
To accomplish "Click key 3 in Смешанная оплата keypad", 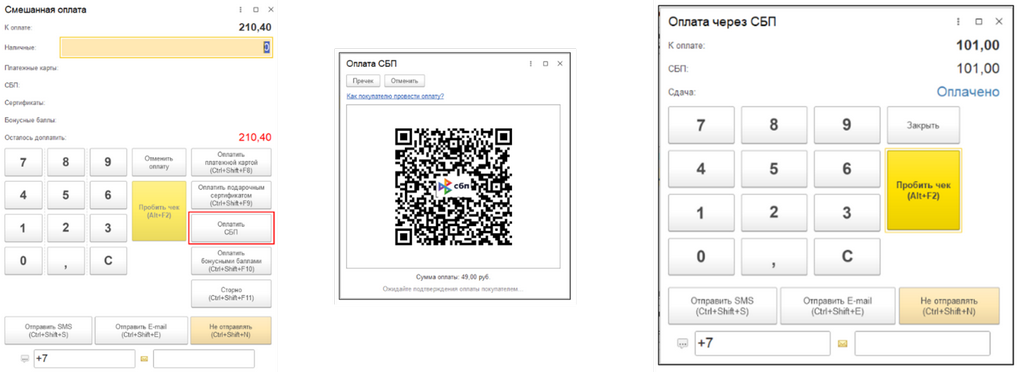I will click(108, 228).
